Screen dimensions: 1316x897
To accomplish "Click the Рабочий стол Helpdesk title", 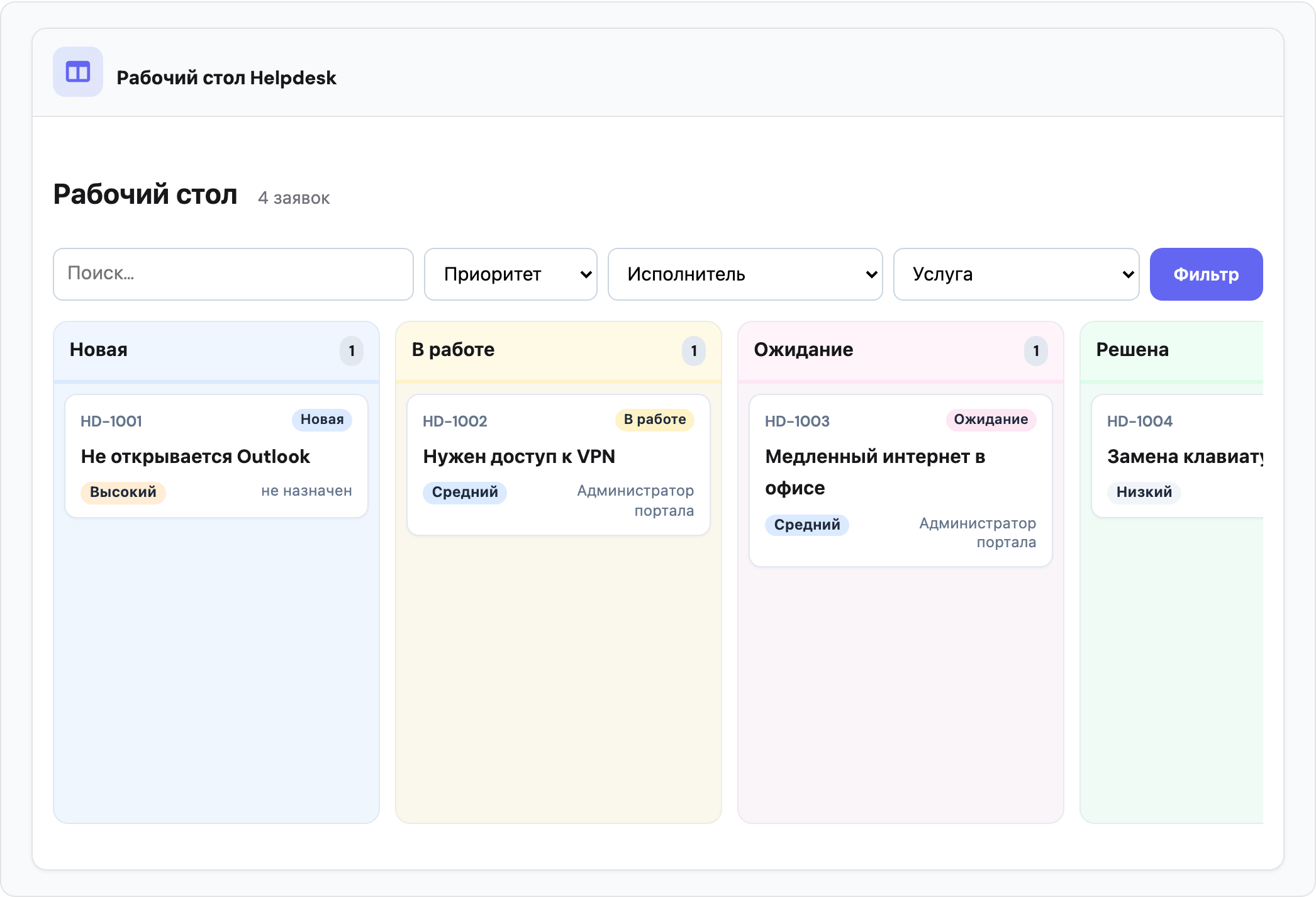I will (226, 78).
